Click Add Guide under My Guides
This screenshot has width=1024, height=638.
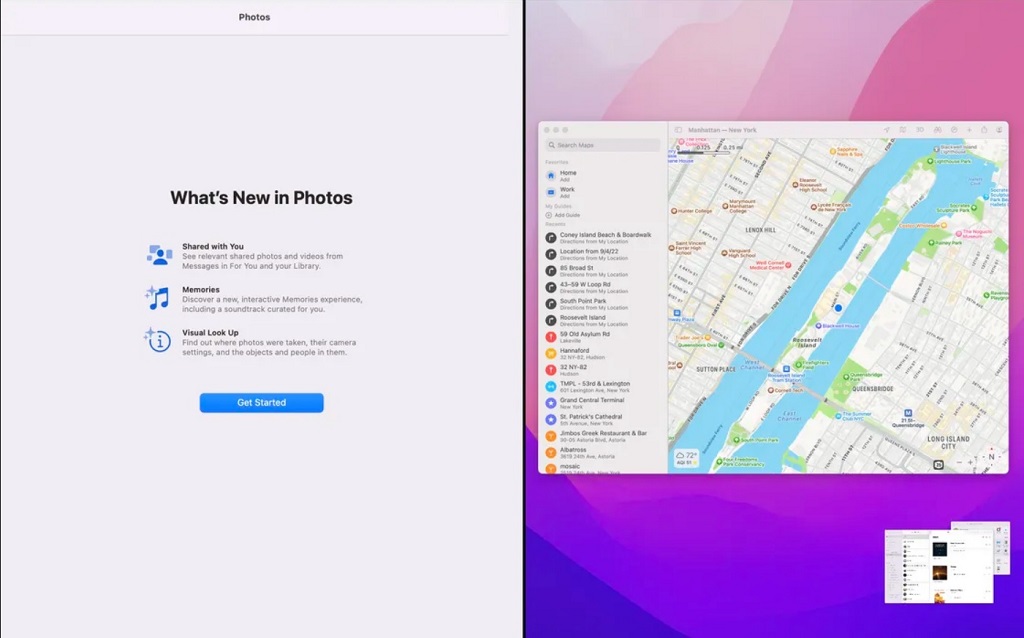click(566, 215)
